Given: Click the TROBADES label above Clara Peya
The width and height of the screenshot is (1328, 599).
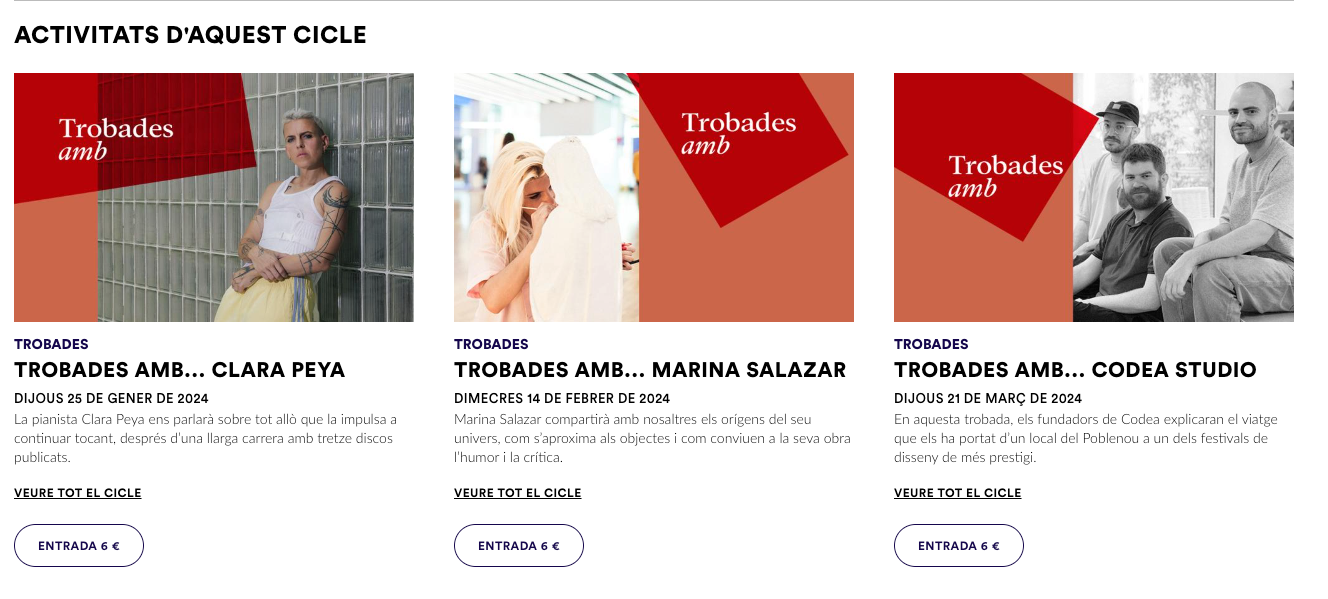Looking at the screenshot, I should click(x=51, y=344).
